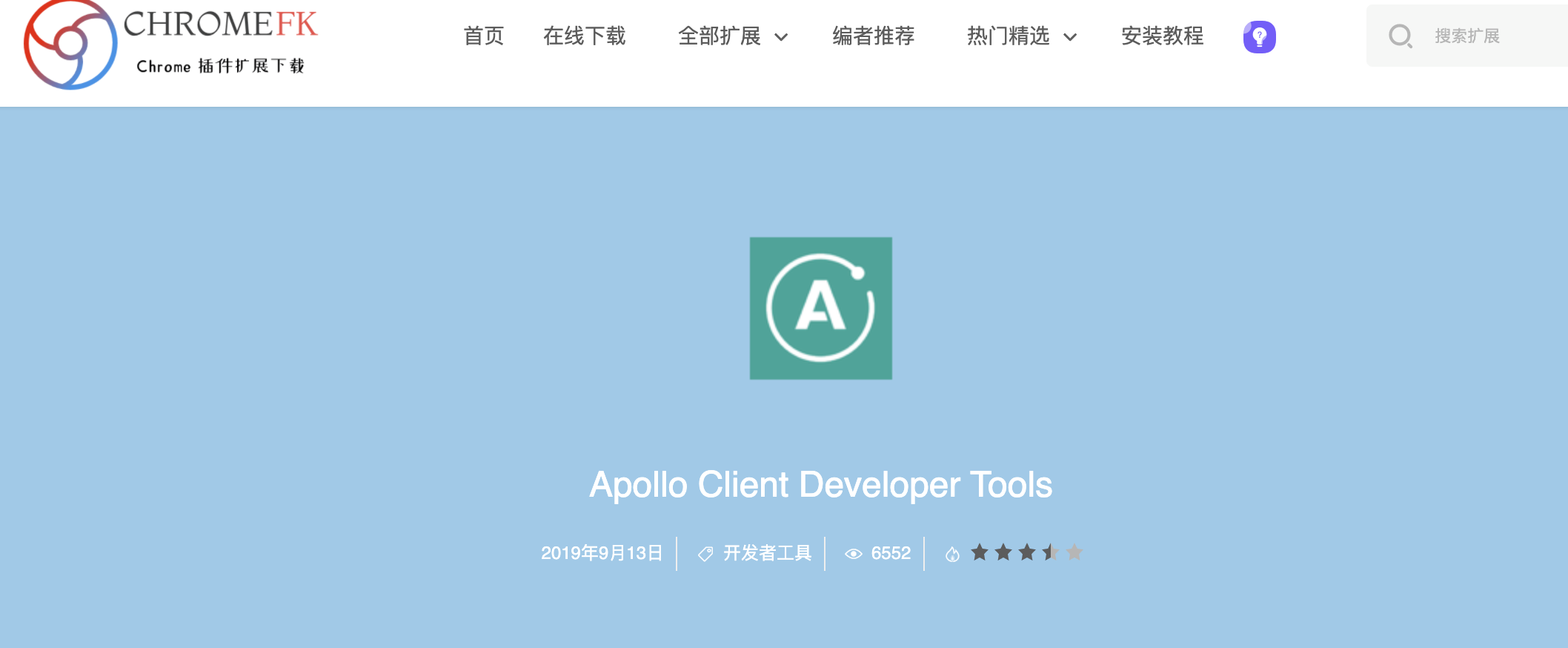Viewport: 1568px width, 648px height.
Task: Click the 2019年9月13日 date text
Action: [602, 553]
